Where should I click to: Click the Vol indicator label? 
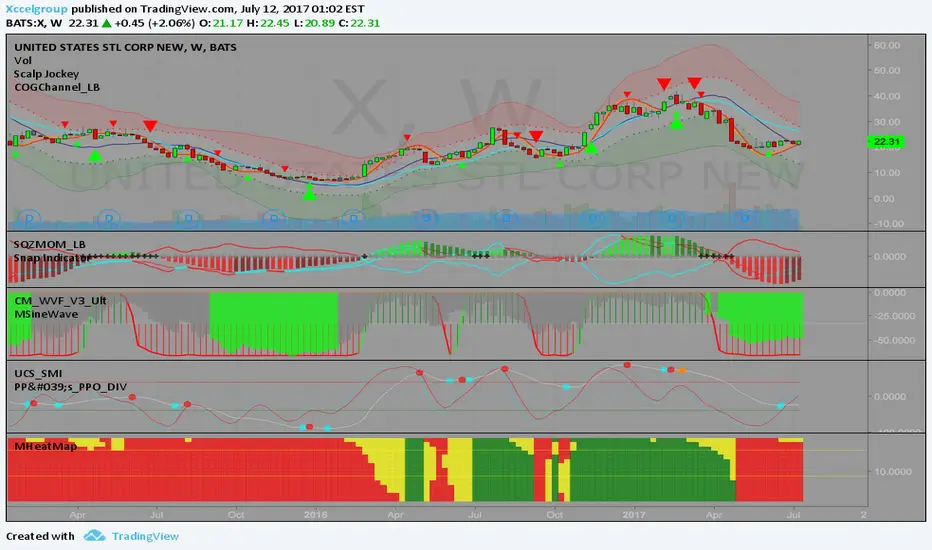[x=23, y=61]
